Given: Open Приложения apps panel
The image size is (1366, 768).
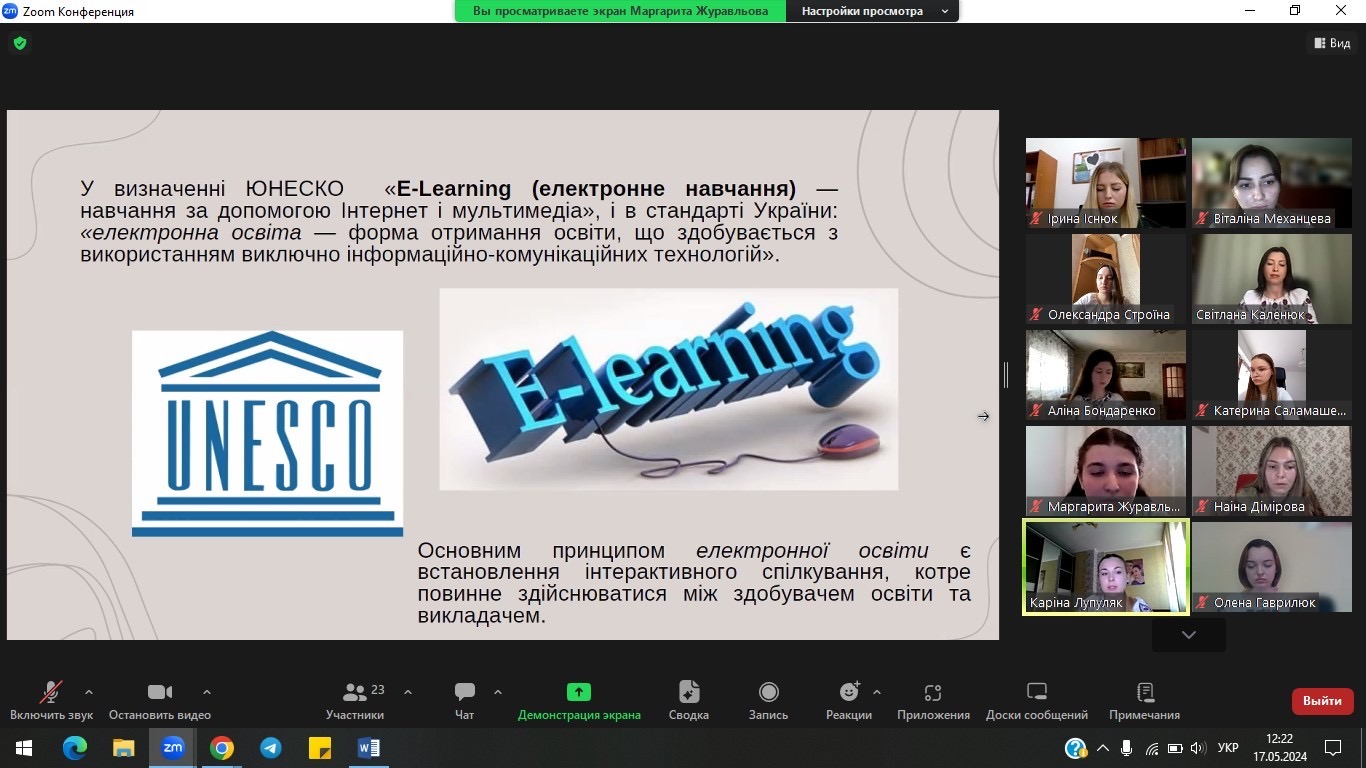Looking at the screenshot, I should point(933,701).
